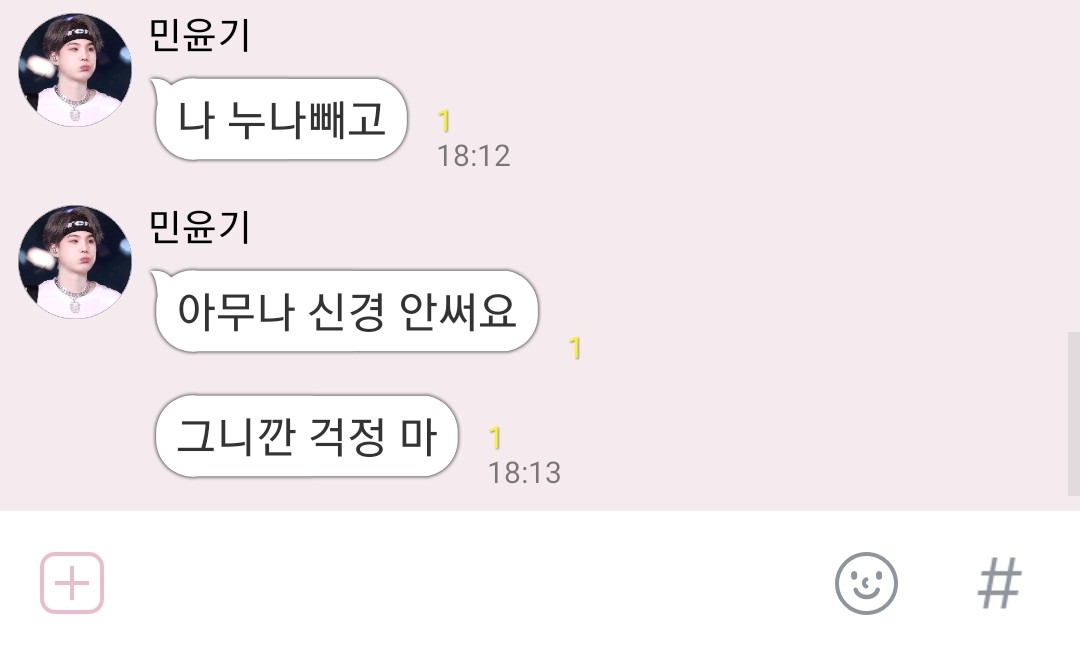Click the 민윤기 name above 아무나 신경 안써요

coord(200,227)
